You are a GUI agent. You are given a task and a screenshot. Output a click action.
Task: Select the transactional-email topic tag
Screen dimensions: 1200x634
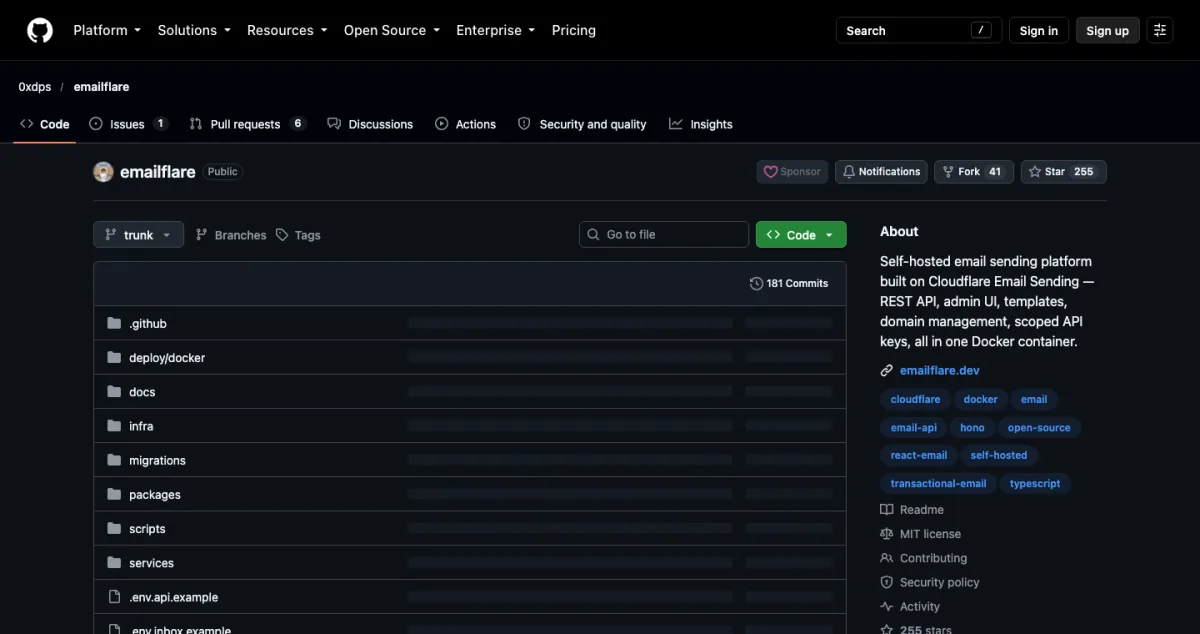939,483
